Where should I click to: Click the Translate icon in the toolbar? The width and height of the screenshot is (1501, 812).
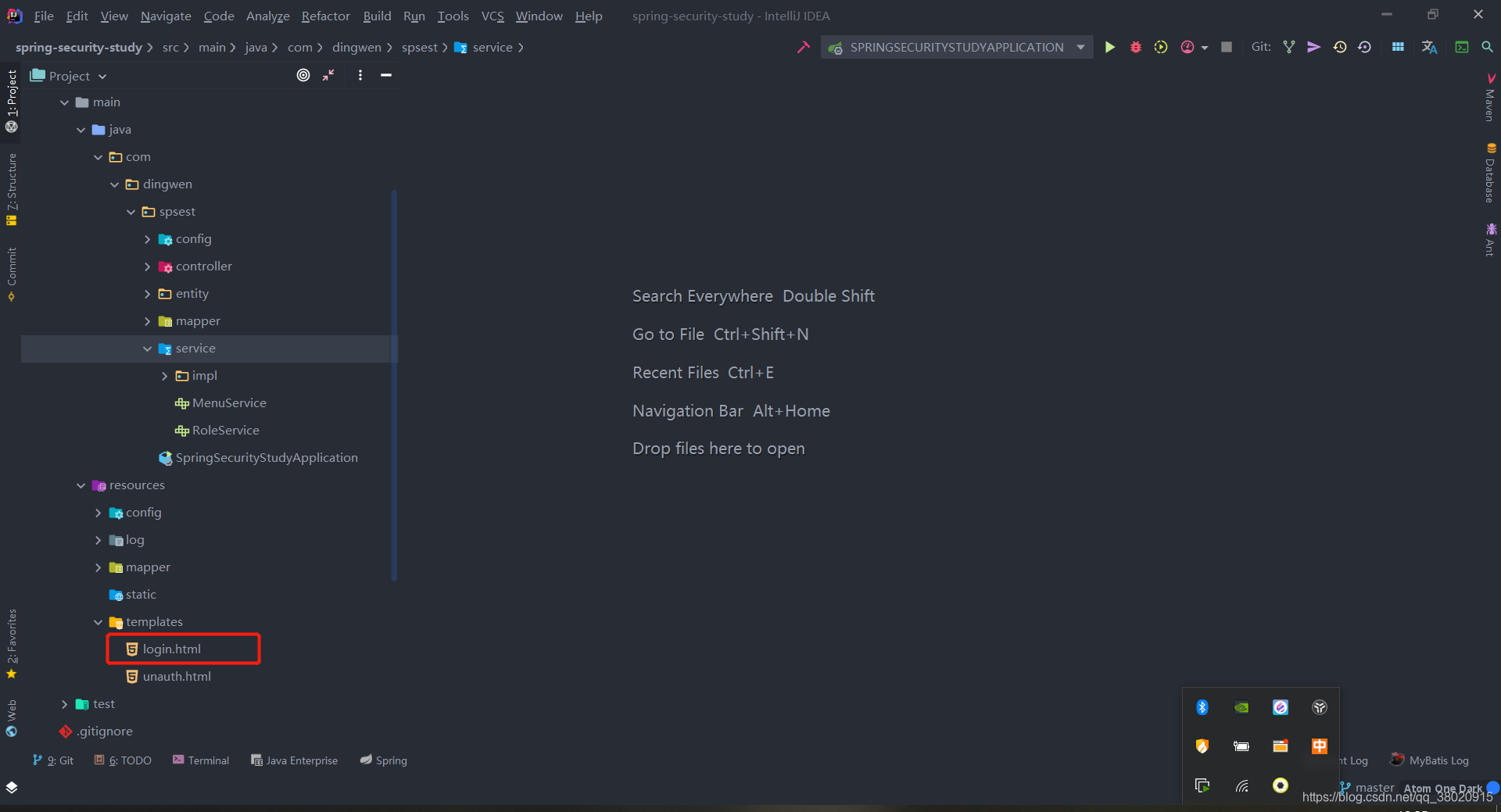pyautogui.click(x=1430, y=48)
